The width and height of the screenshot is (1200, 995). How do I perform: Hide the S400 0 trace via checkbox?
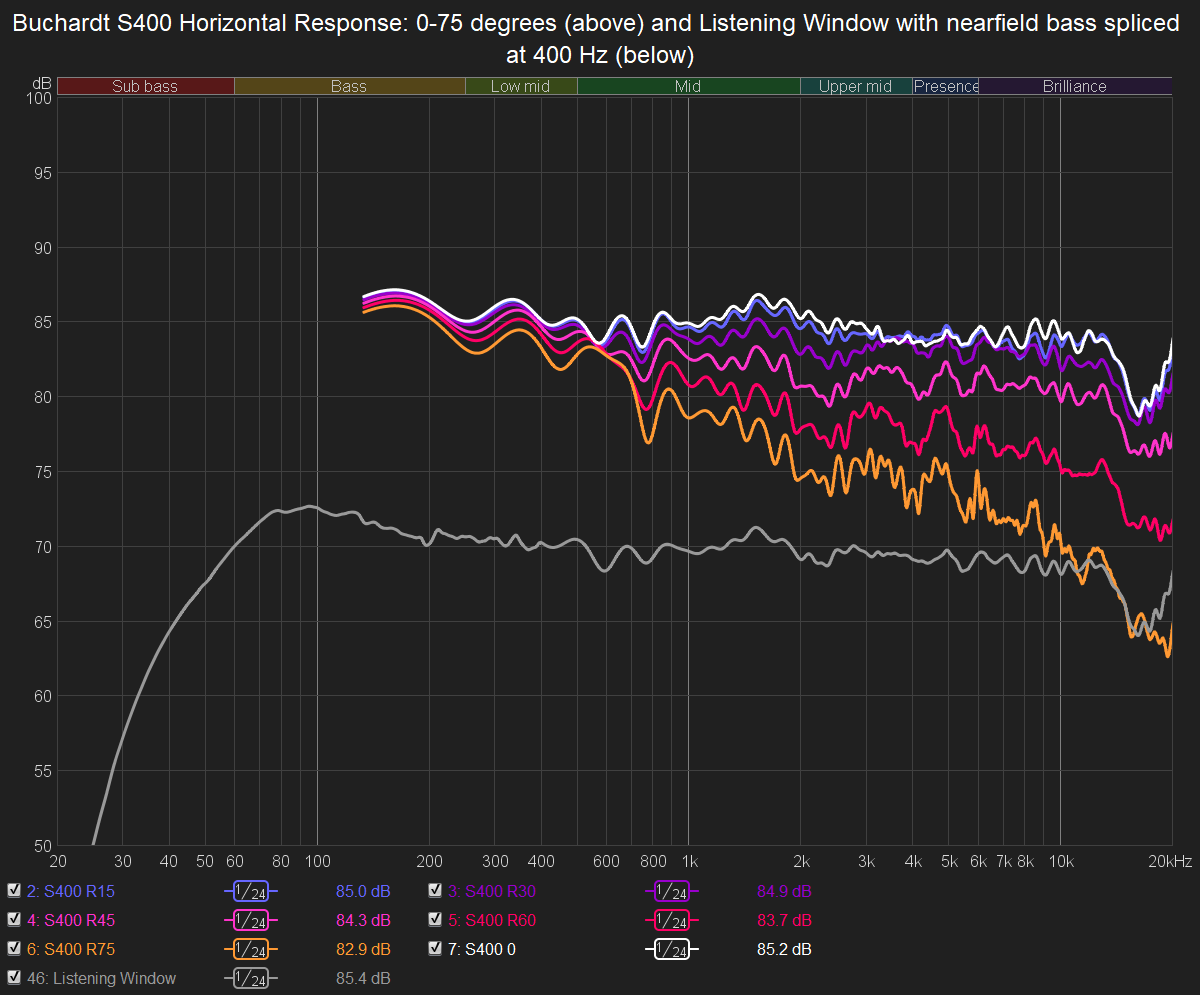click(x=434, y=948)
